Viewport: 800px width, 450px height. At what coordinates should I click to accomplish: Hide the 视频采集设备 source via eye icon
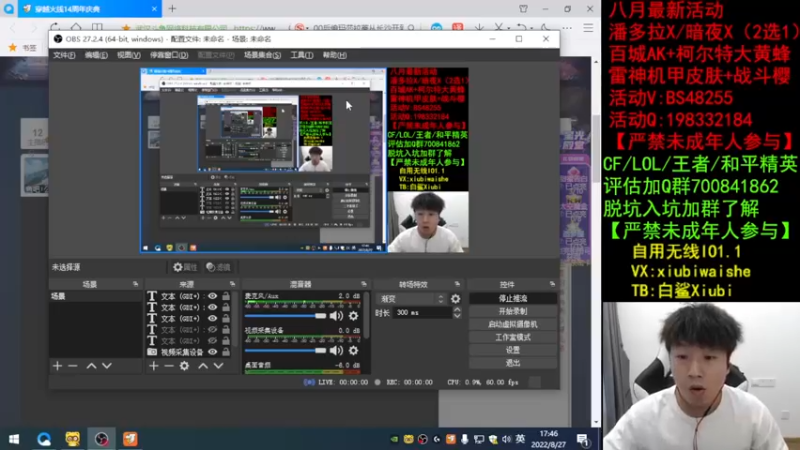click(212, 352)
